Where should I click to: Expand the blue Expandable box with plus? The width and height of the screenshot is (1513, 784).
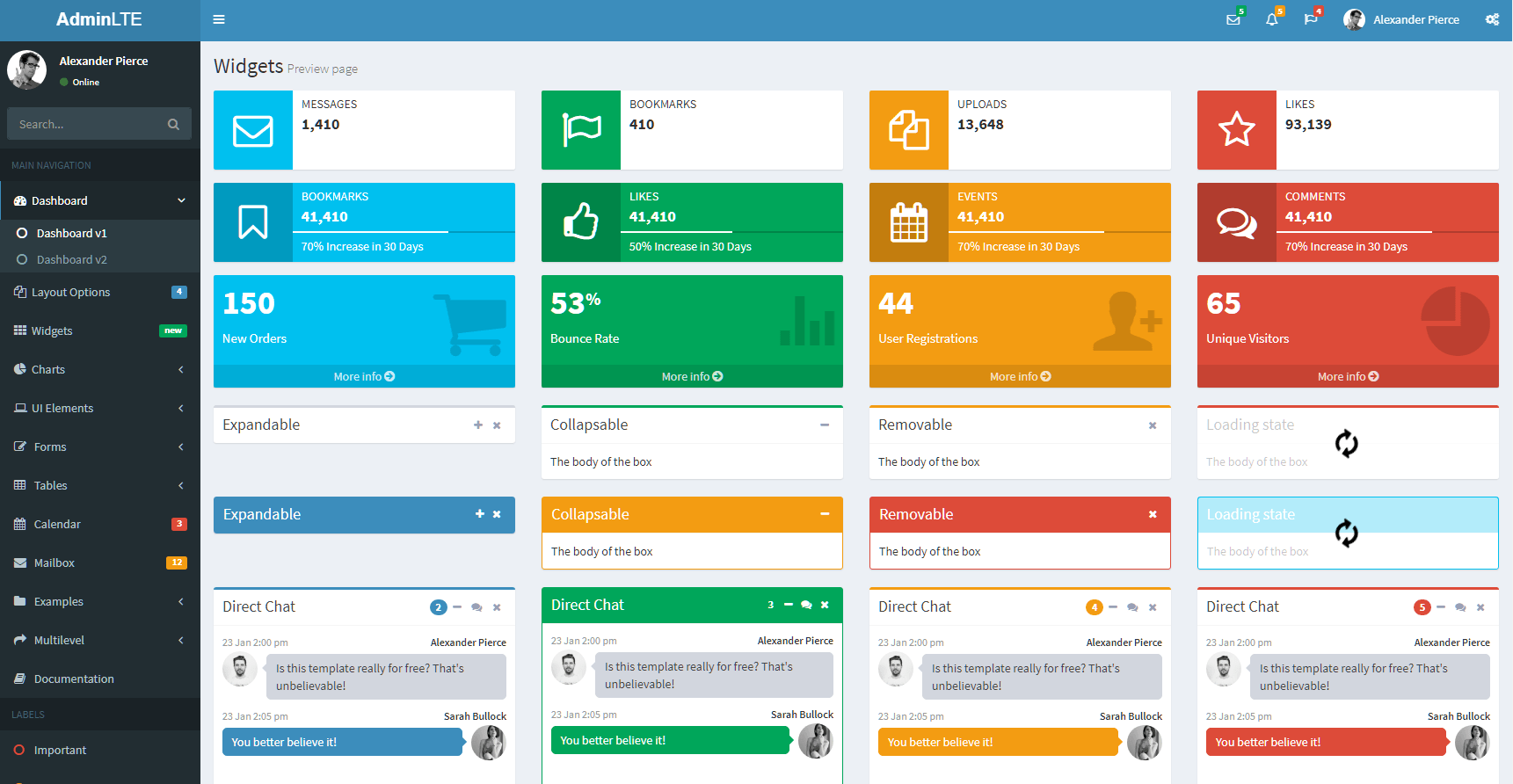point(480,514)
